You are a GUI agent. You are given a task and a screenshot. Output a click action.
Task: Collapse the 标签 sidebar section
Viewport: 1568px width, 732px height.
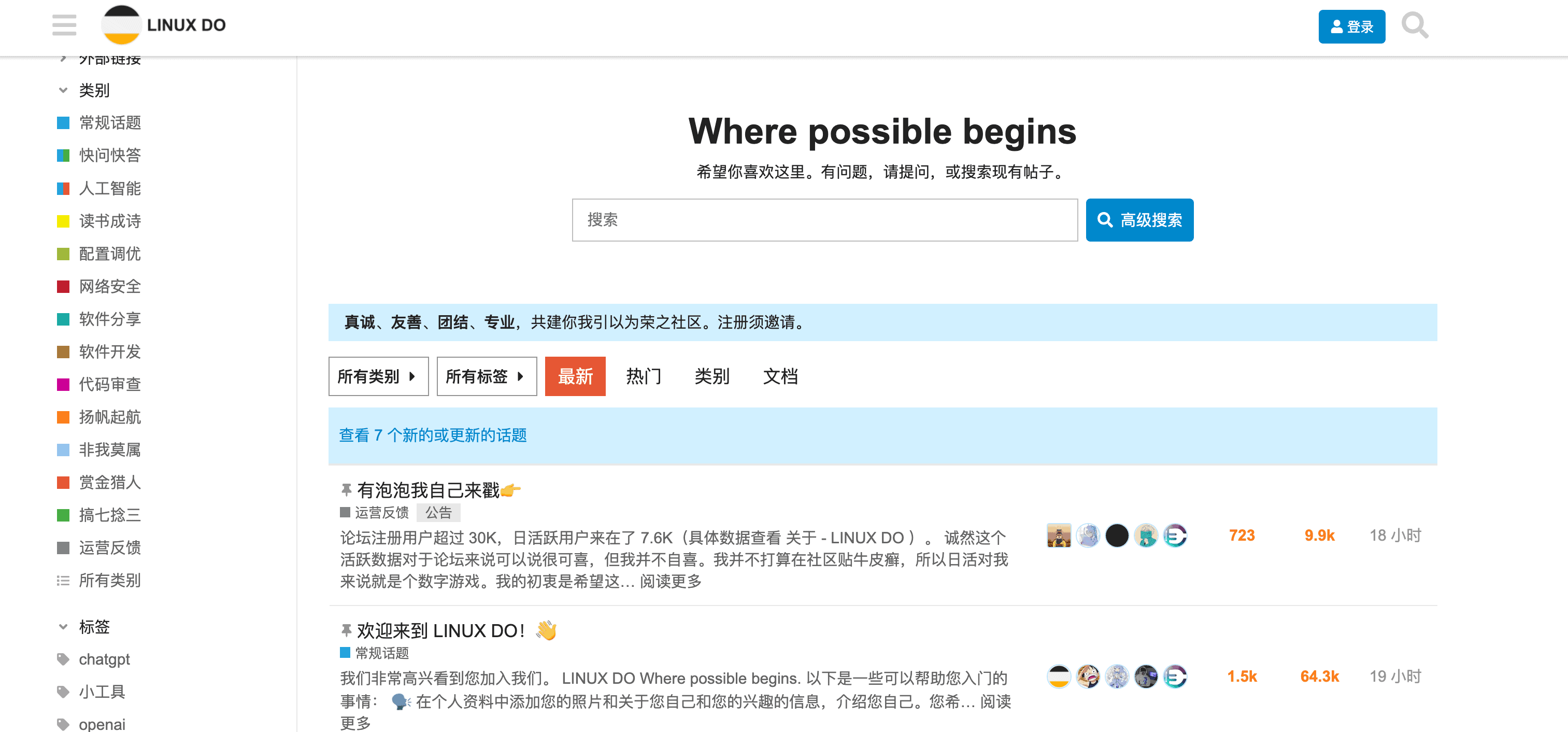63,627
